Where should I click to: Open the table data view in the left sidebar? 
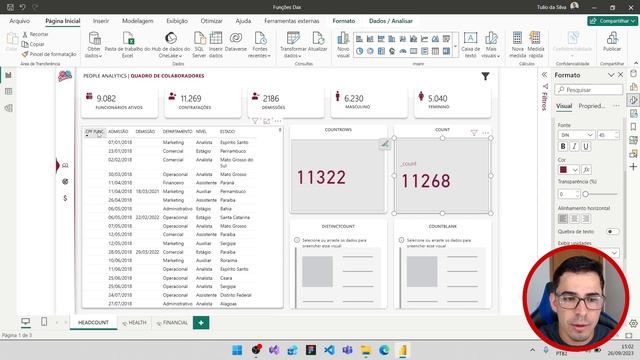pyautogui.click(x=9, y=91)
